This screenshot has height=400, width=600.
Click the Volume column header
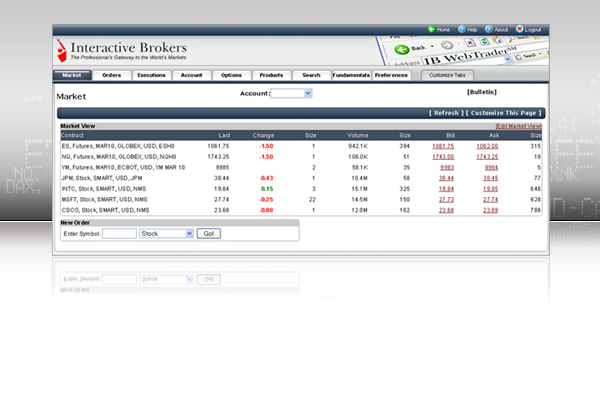(x=358, y=136)
